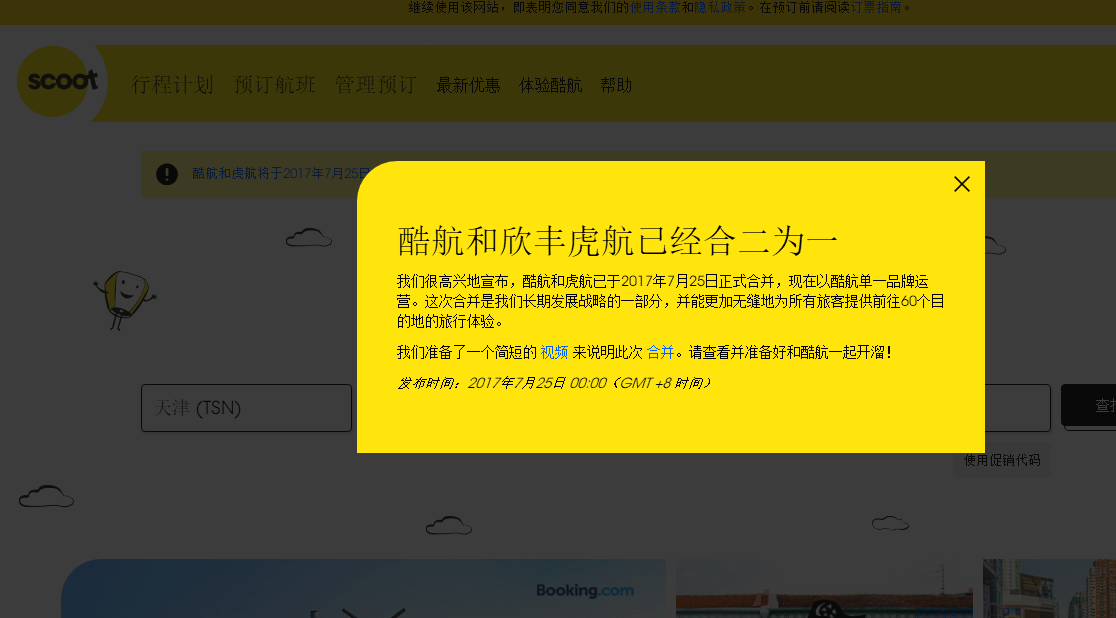The image size is (1116, 618).
Task: Open the 帮助 menu
Action: [616, 85]
